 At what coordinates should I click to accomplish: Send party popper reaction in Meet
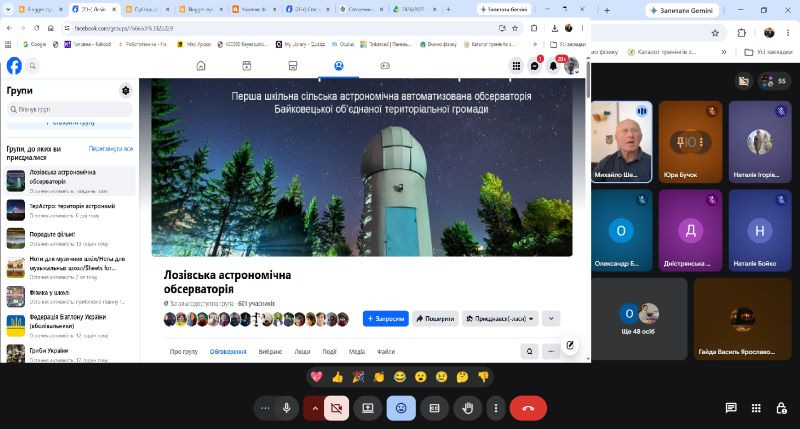[x=358, y=377]
